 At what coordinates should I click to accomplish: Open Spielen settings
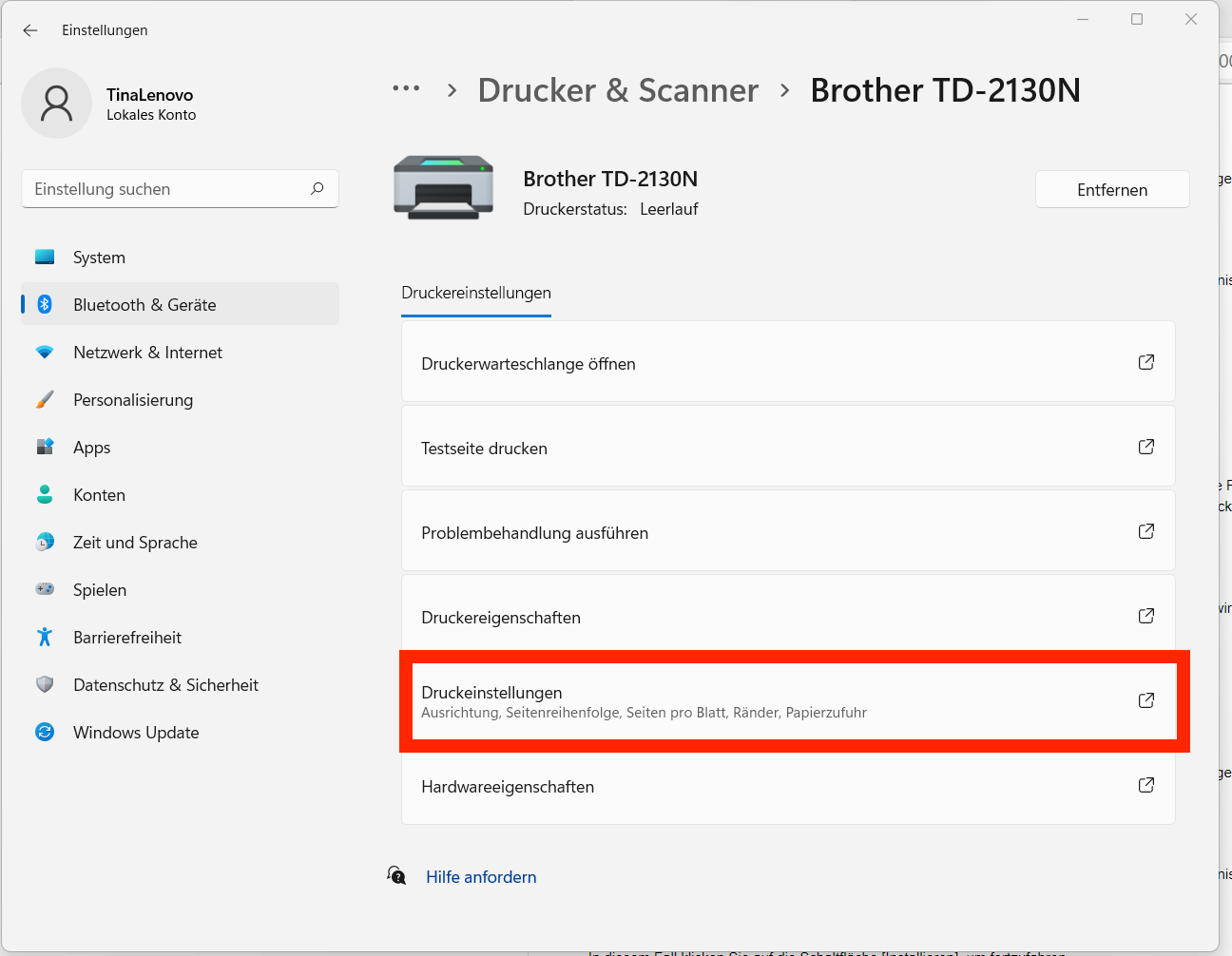tap(180, 589)
